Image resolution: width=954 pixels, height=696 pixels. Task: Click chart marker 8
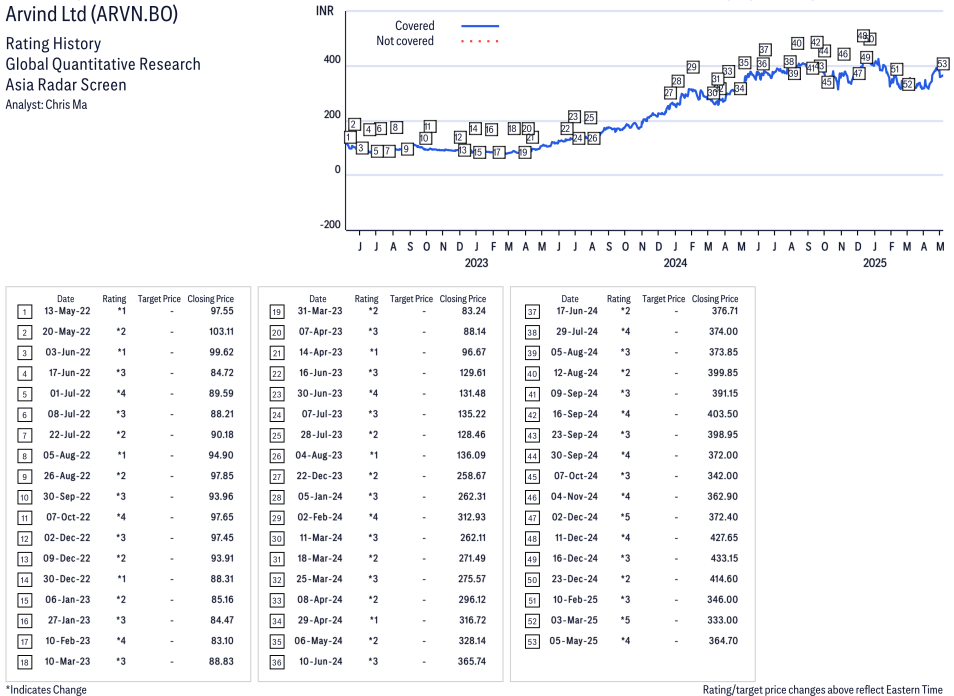pos(395,127)
